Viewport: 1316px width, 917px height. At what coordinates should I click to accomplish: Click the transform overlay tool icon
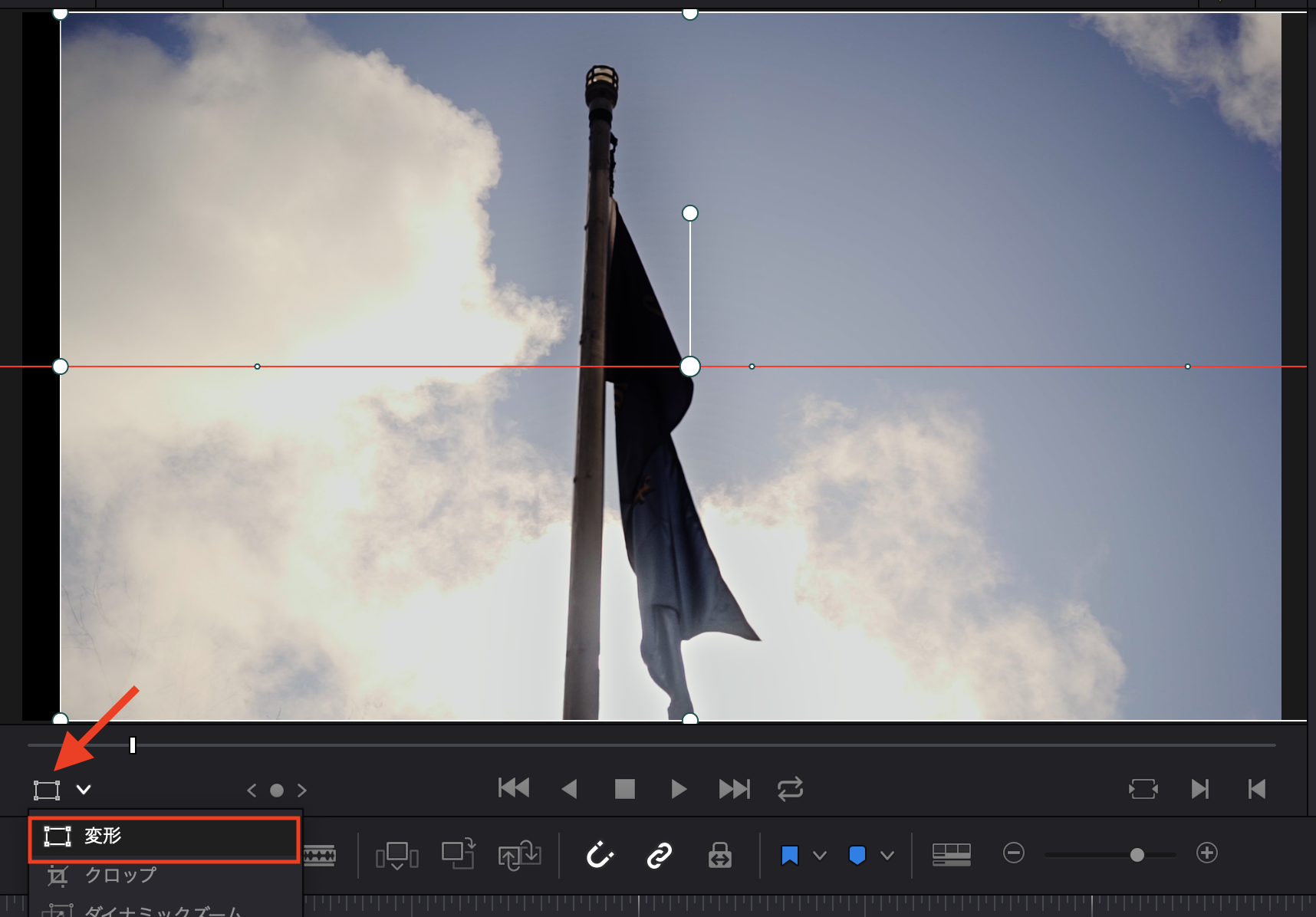(x=47, y=790)
